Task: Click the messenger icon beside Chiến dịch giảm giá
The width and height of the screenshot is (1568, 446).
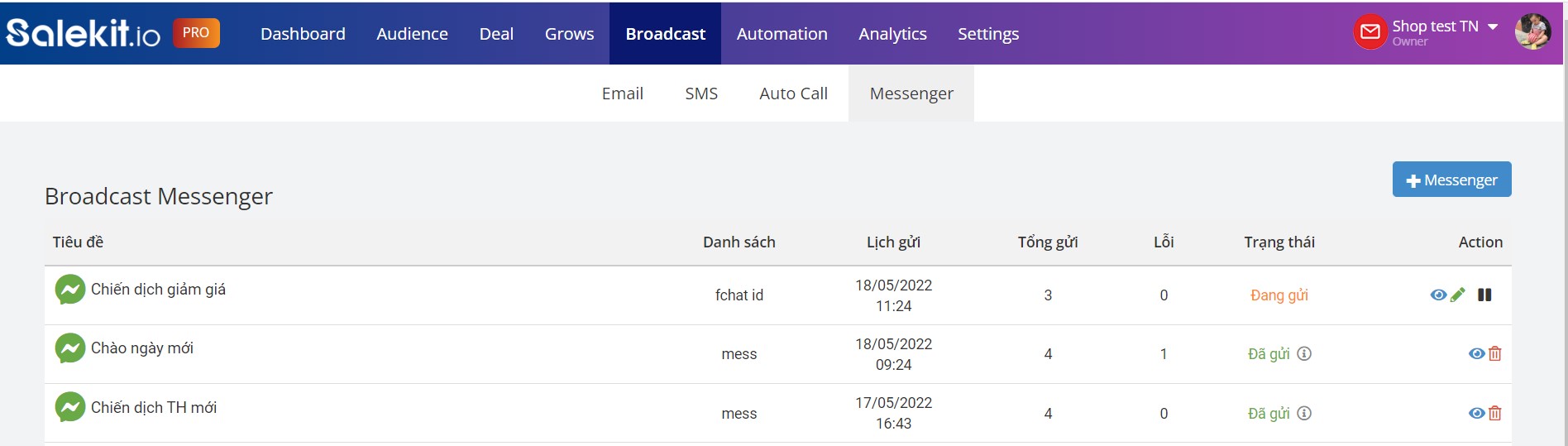Action: [x=70, y=290]
